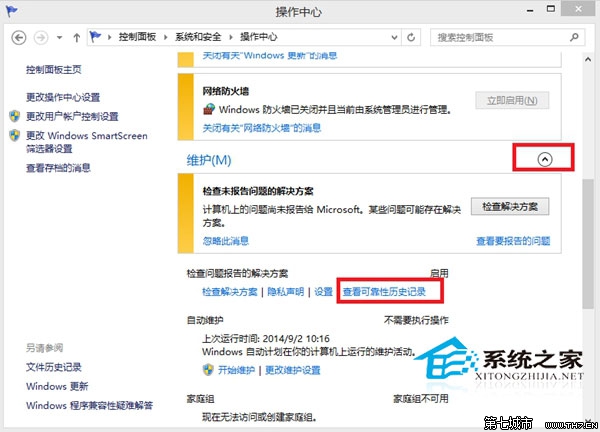Click 家庭组 label text
Viewport: 600px width, 432px height.
[x=200, y=399]
